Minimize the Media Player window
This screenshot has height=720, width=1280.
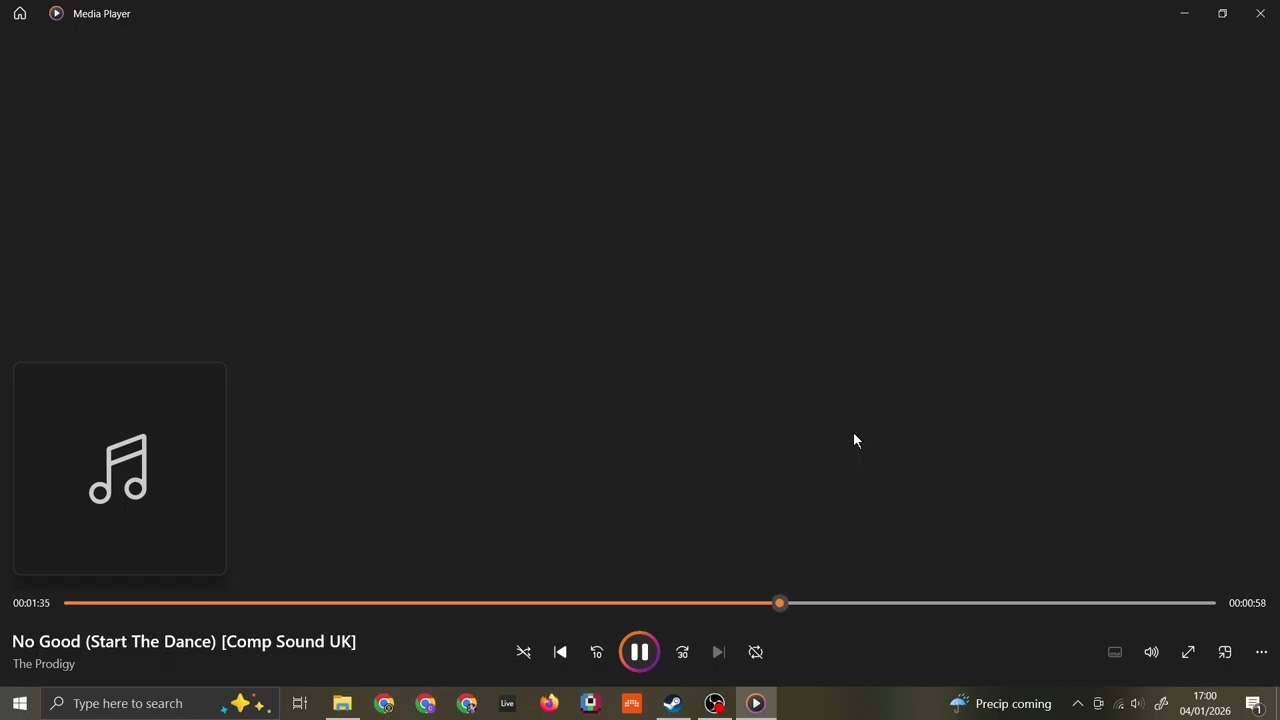coord(1184,14)
